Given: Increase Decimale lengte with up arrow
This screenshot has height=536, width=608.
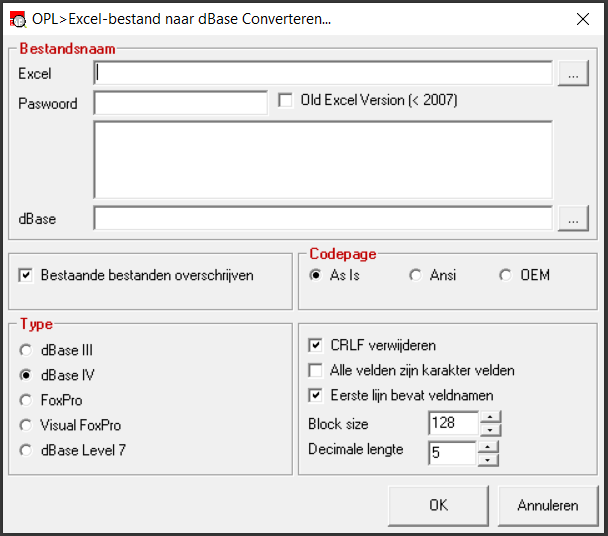Looking at the screenshot, I should tap(488, 447).
